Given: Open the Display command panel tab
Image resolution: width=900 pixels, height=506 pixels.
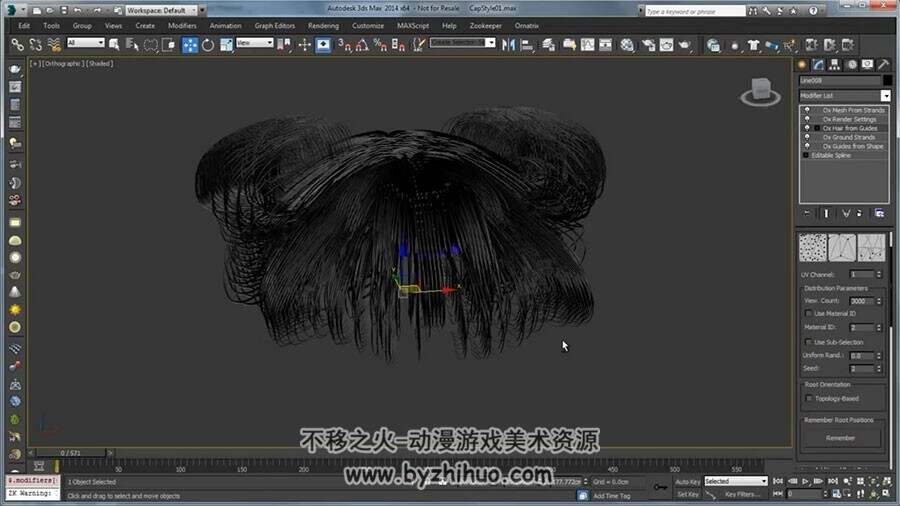Looking at the screenshot, I should tap(867, 65).
